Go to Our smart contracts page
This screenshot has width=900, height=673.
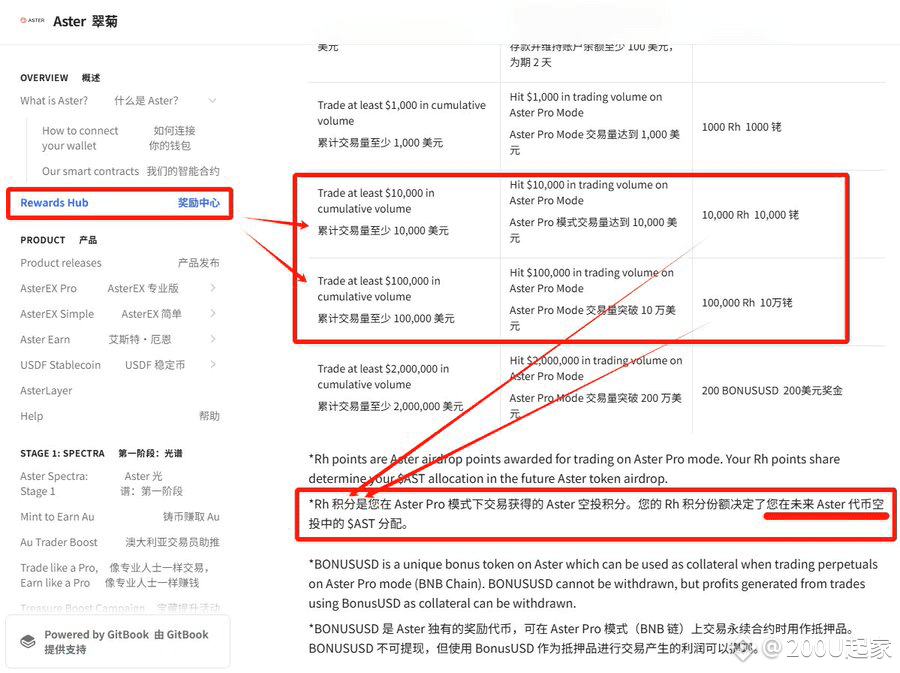(90, 171)
